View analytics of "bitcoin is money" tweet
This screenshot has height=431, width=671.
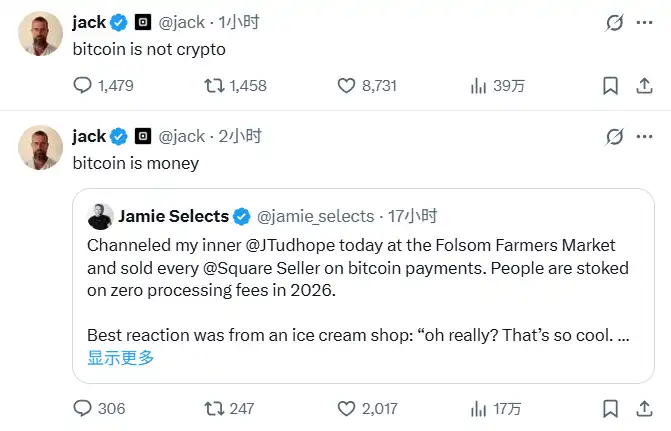click(479, 408)
